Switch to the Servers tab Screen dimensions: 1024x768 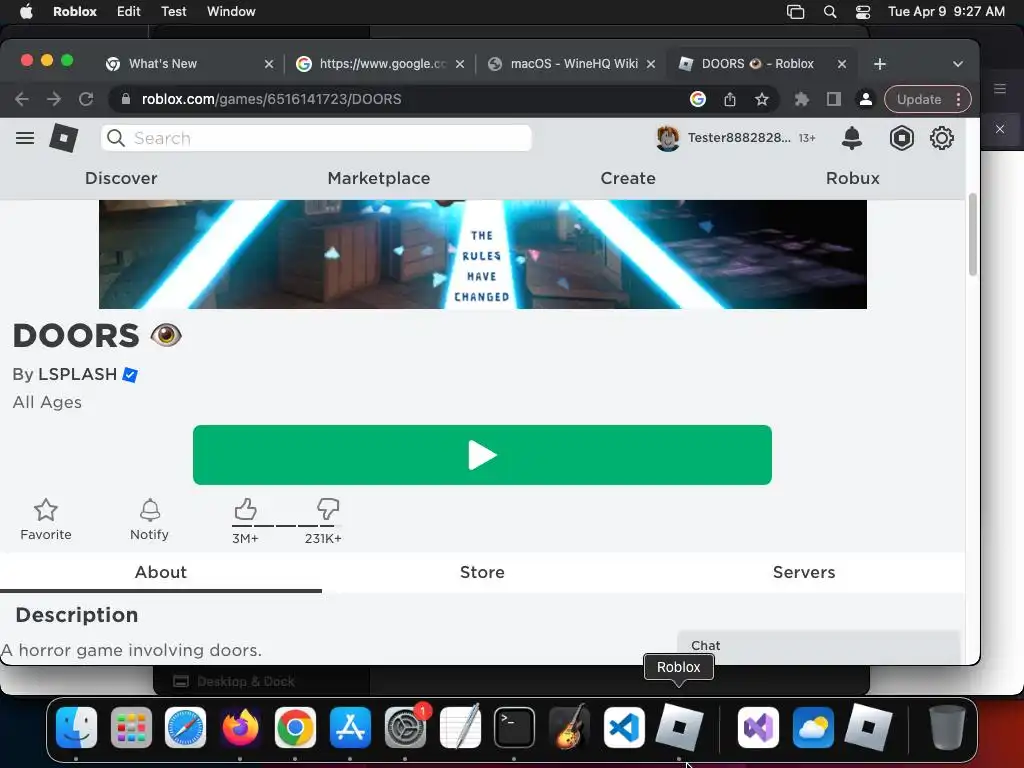pyautogui.click(x=804, y=572)
